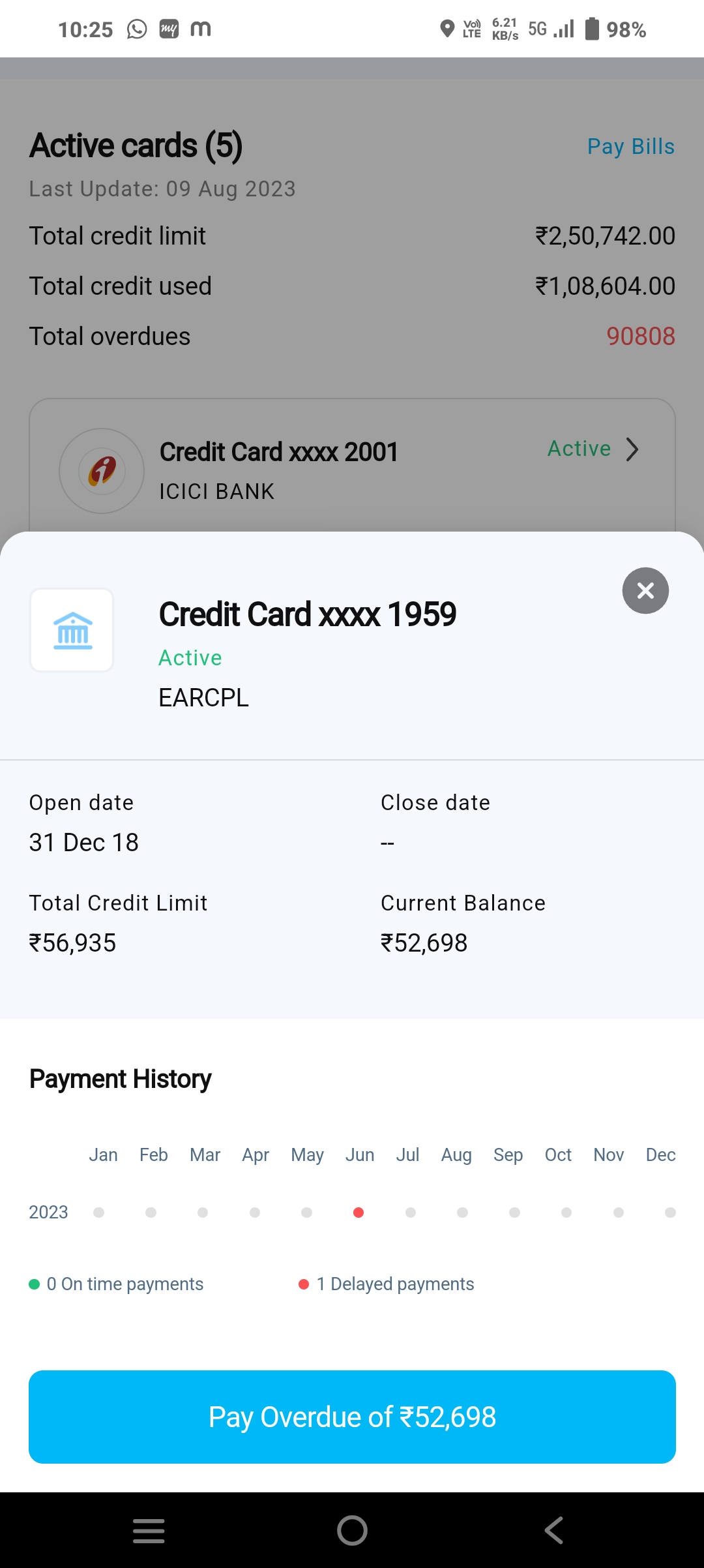Tap the battery icon in status bar
The image size is (704, 1568).
tap(591, 29)
